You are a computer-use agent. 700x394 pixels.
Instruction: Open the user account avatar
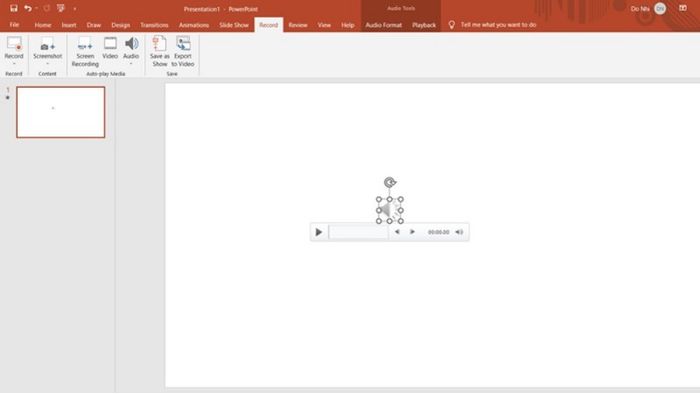pyautogui.click(x=660, y=8)
